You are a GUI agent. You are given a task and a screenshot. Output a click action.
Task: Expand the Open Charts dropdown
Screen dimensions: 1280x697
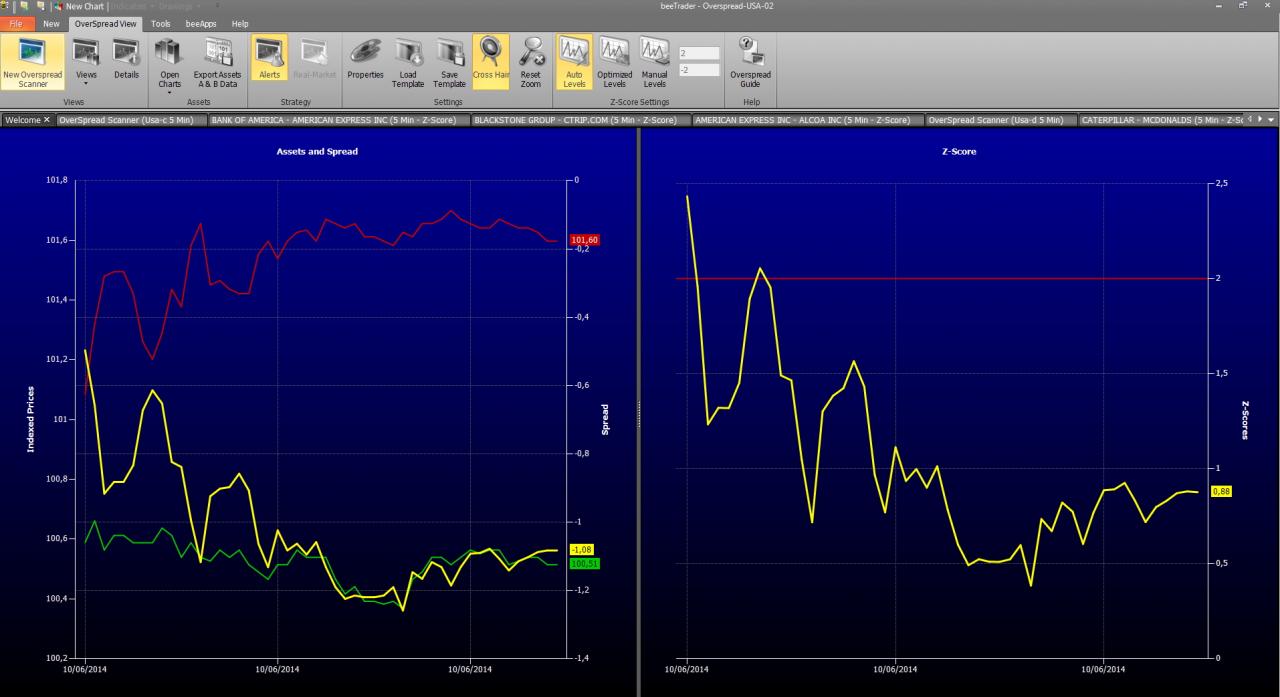point(170,64)
